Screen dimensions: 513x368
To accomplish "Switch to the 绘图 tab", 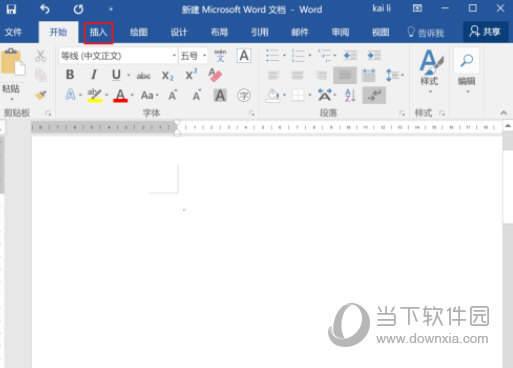I will [x=139, y=32].
